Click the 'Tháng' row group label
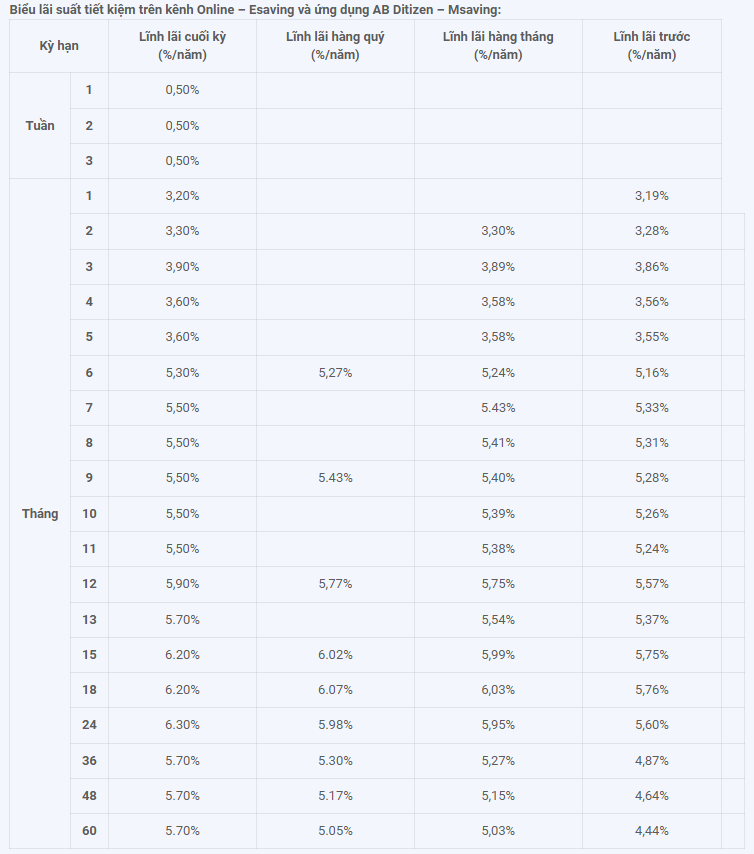 tap(40, 514)
